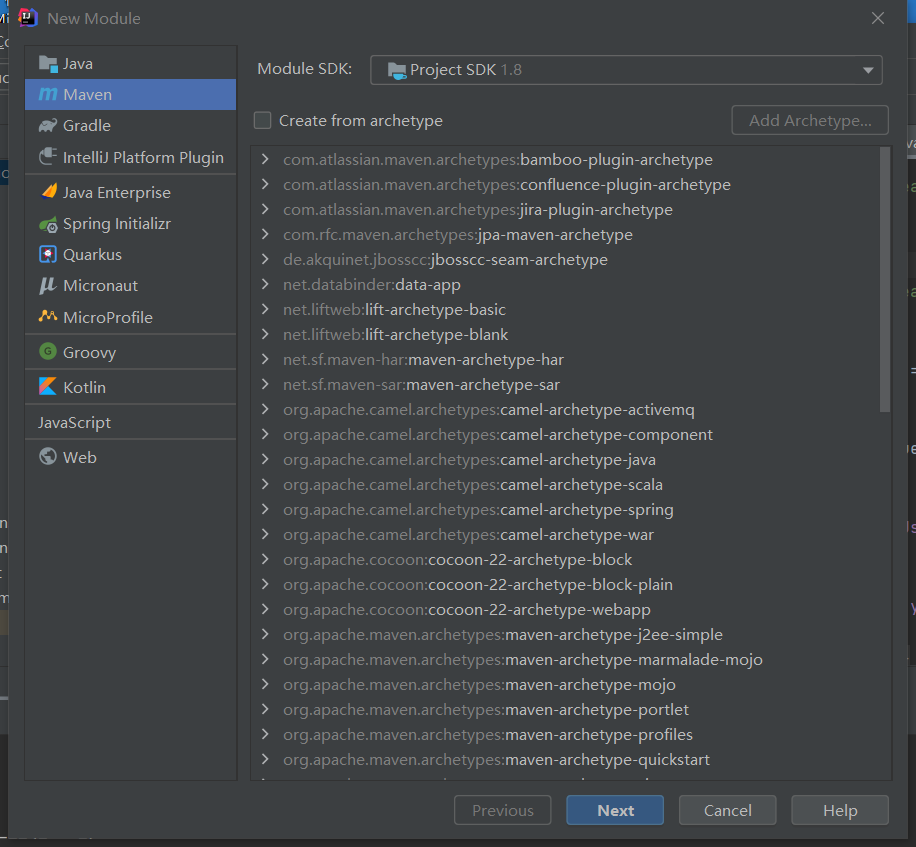The image size is (916, 847).
Task: Click the Cancel button
Action: (727, 810)
